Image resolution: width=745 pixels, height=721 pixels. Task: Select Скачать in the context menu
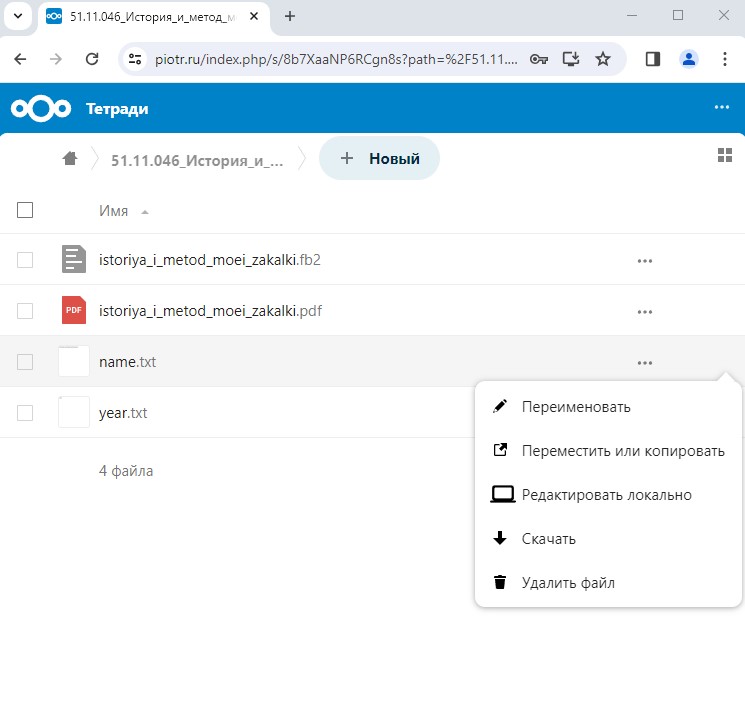tap(548, 539)
